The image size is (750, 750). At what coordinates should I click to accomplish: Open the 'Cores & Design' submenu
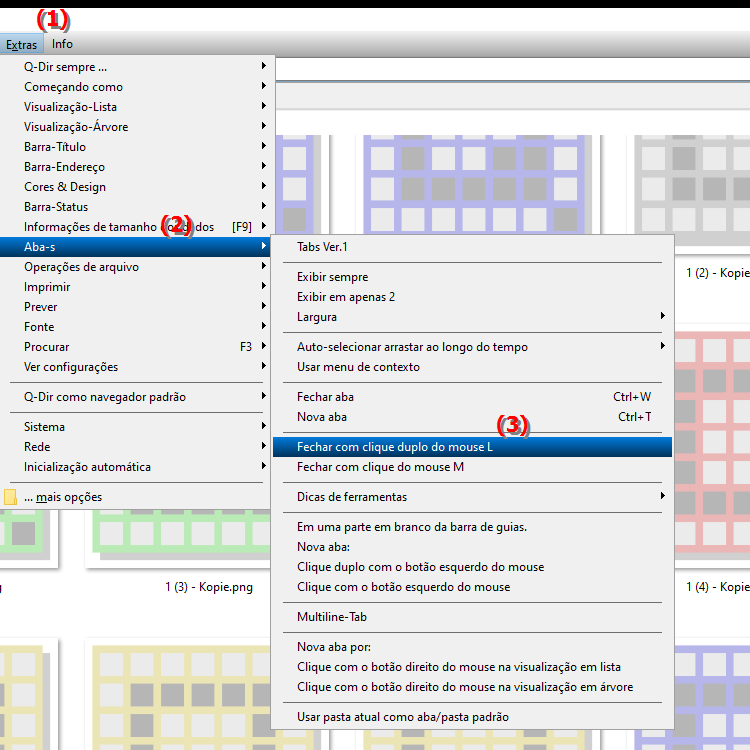tap(136, 187)
